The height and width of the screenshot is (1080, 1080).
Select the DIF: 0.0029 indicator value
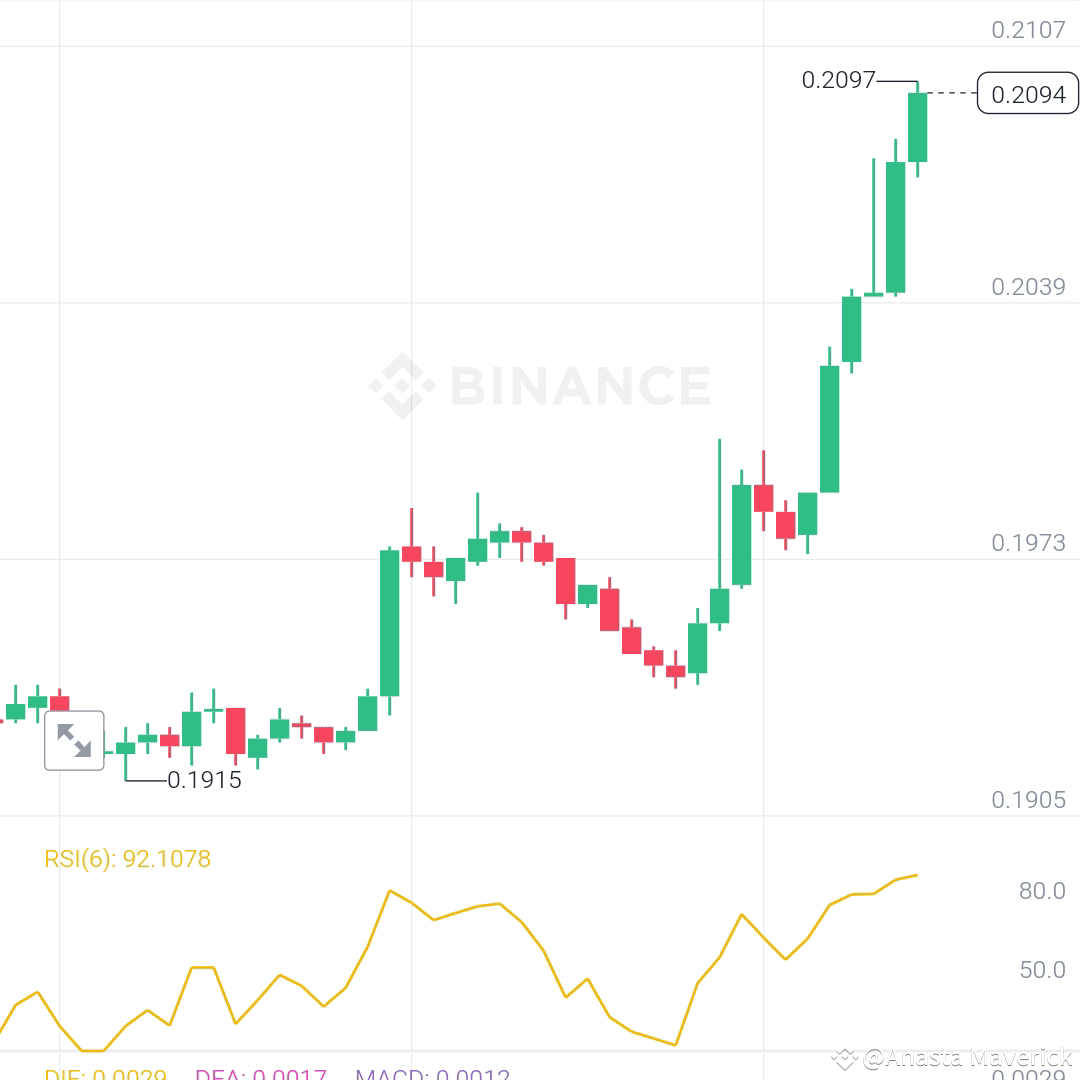105,1075
